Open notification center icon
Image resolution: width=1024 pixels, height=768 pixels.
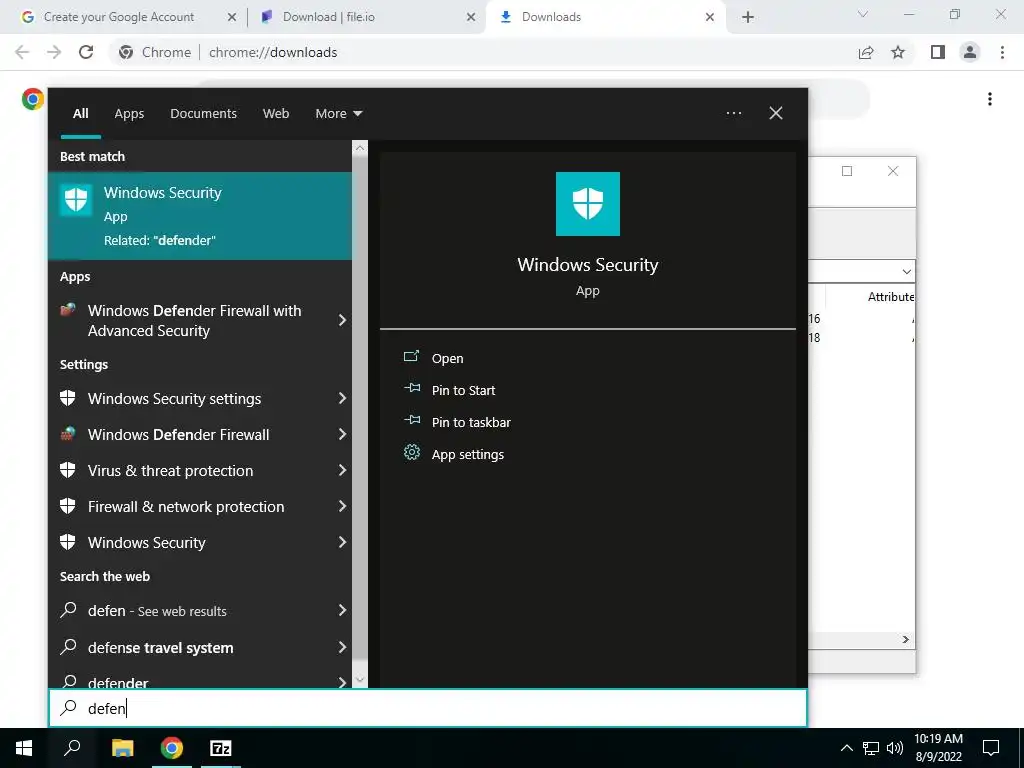point(991,748)
